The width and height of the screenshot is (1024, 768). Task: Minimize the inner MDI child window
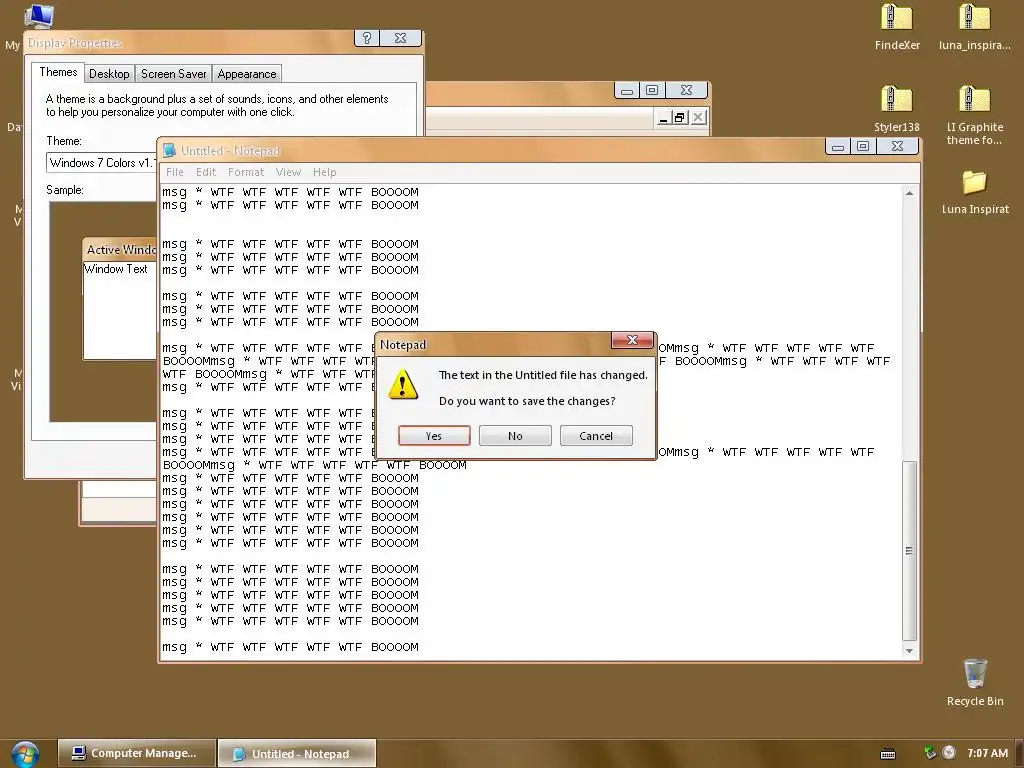click(x=664, y=118)
